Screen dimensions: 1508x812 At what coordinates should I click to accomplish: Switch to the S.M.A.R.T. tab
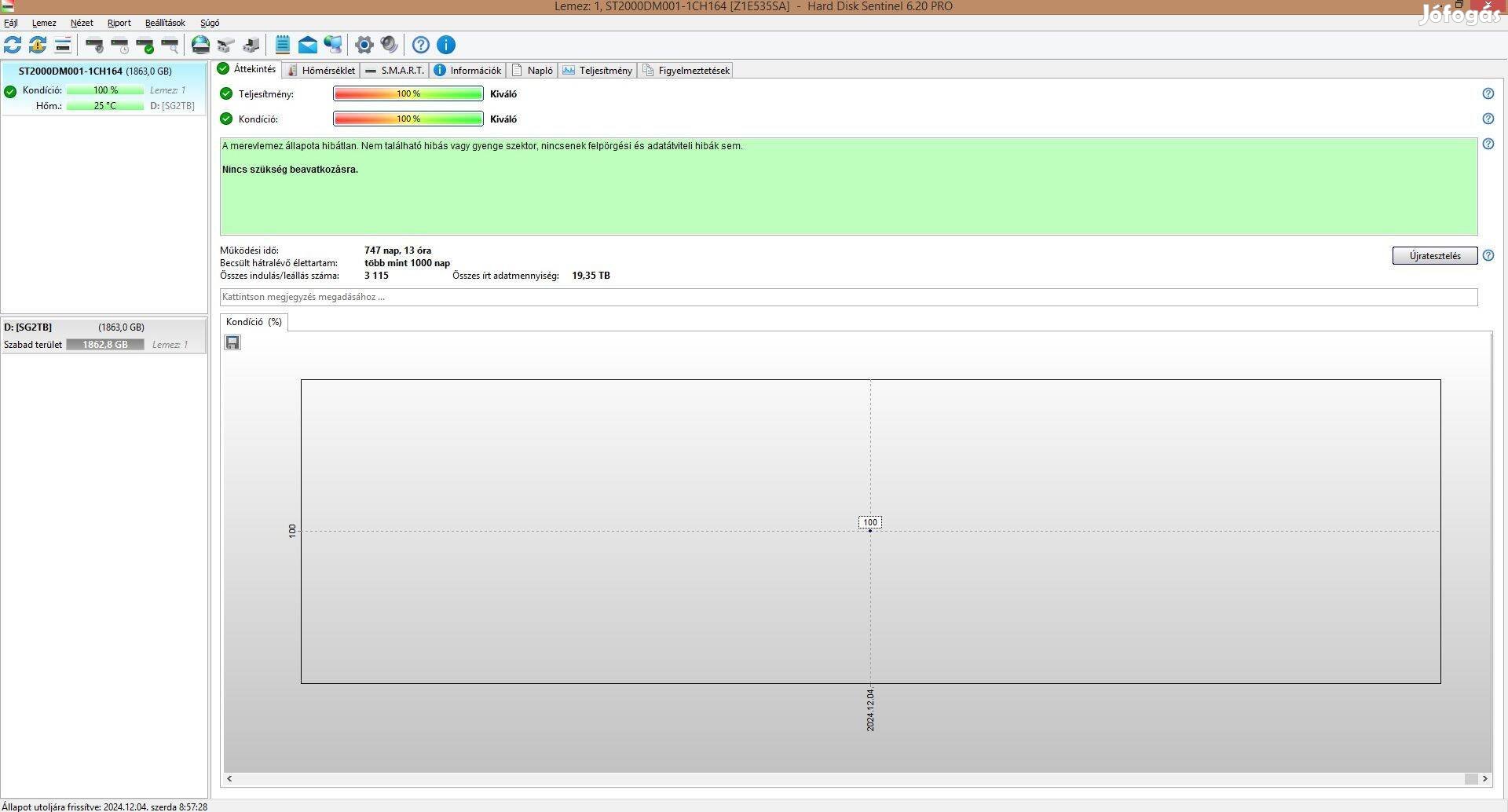click(x=395, y=71)
